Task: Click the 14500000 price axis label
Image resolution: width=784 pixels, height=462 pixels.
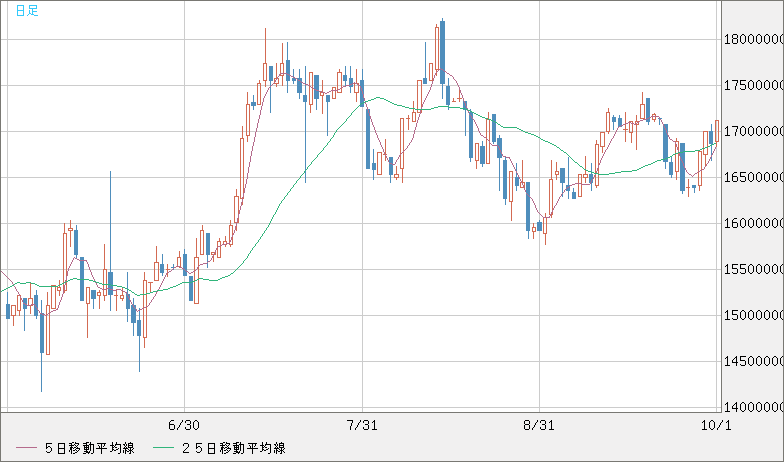Action: click(751, 361)
